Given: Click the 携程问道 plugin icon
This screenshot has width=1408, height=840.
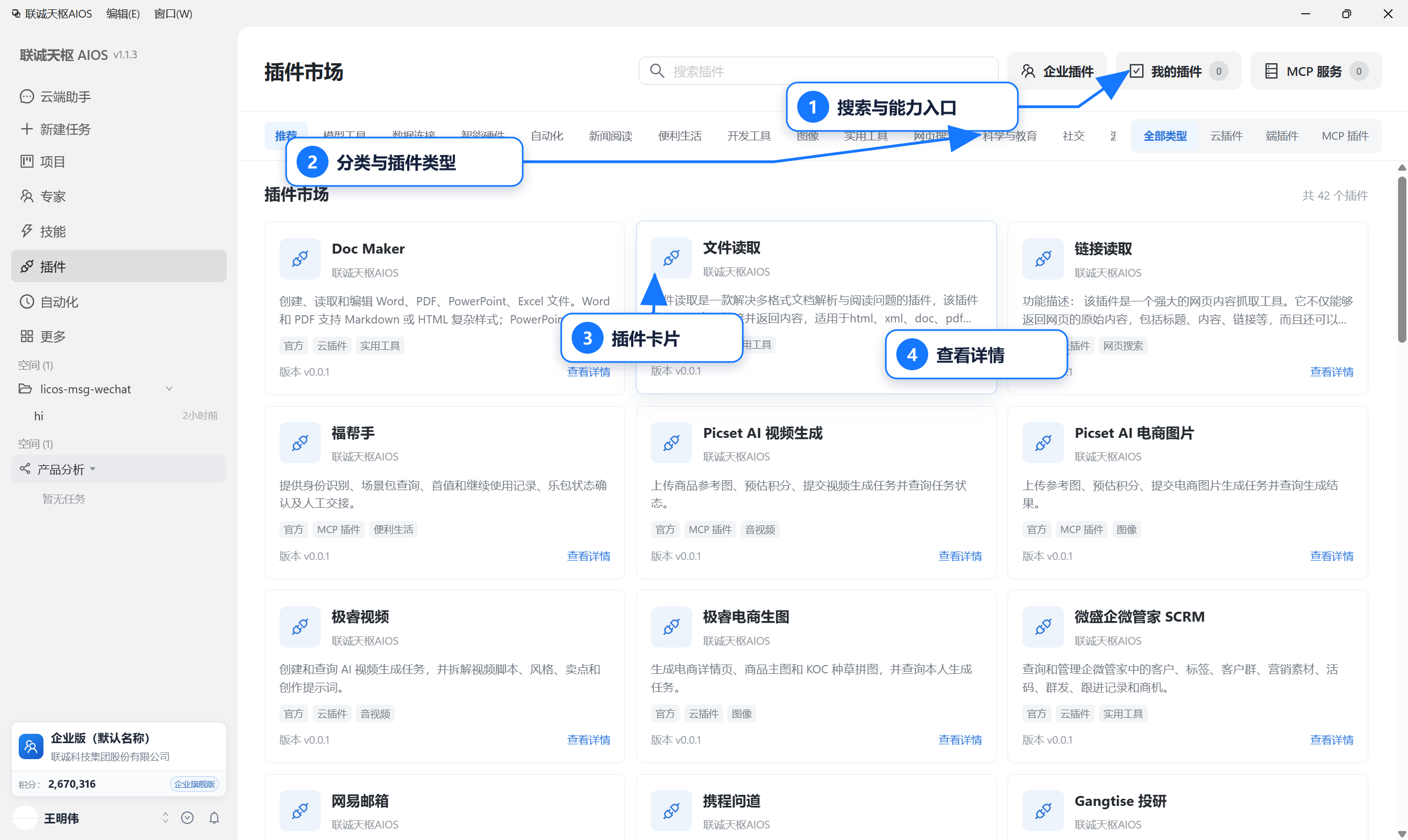Looking at the screenshot, I should pyautogui.click(x=671, y=810).
